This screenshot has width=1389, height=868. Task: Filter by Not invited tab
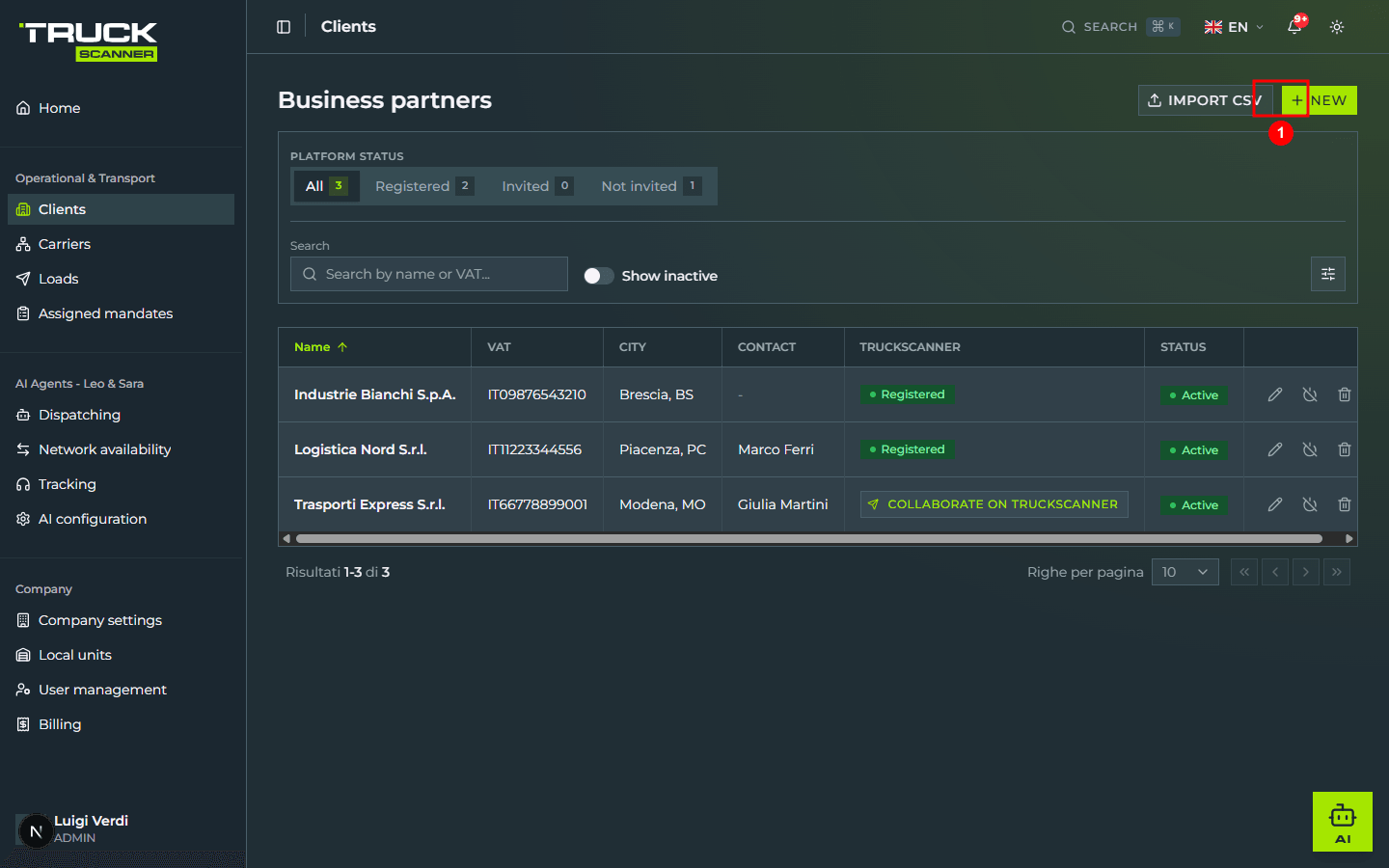(651, 186)
